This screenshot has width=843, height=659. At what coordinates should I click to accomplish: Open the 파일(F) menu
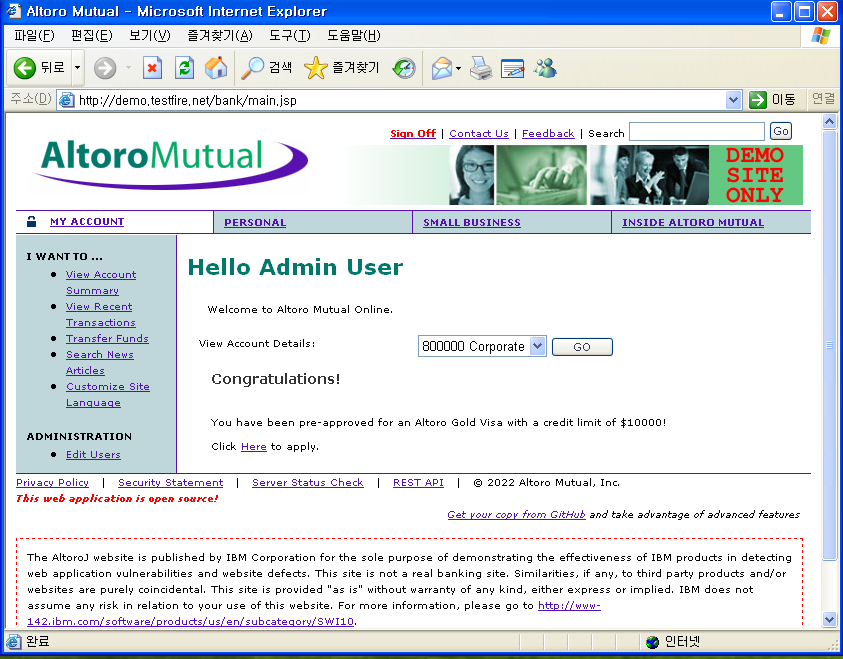[34, 36]
